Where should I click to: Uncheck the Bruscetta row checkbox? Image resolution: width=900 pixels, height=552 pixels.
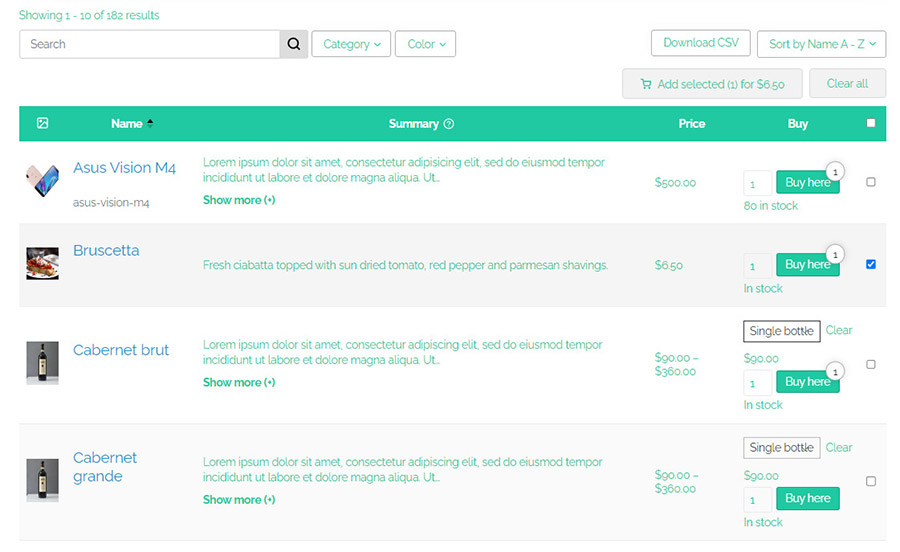871,264
